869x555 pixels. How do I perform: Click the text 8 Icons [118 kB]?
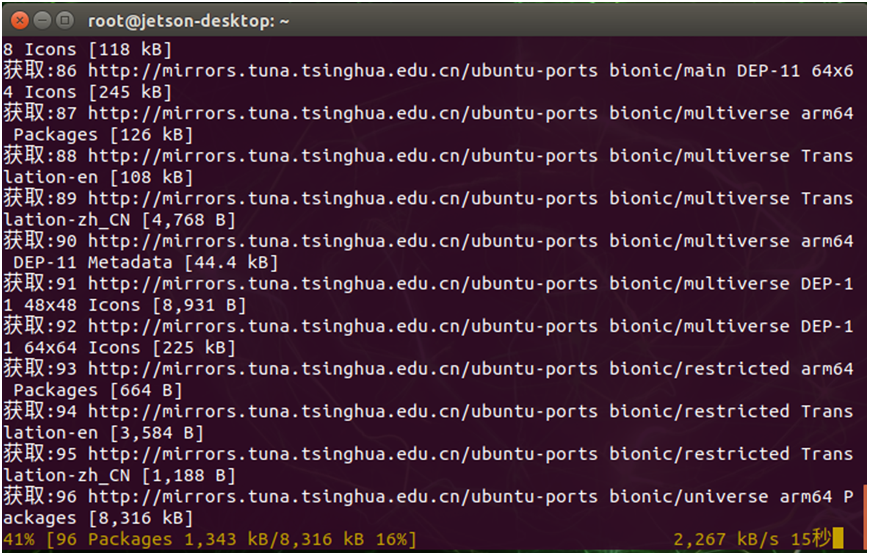pos(88,49)
